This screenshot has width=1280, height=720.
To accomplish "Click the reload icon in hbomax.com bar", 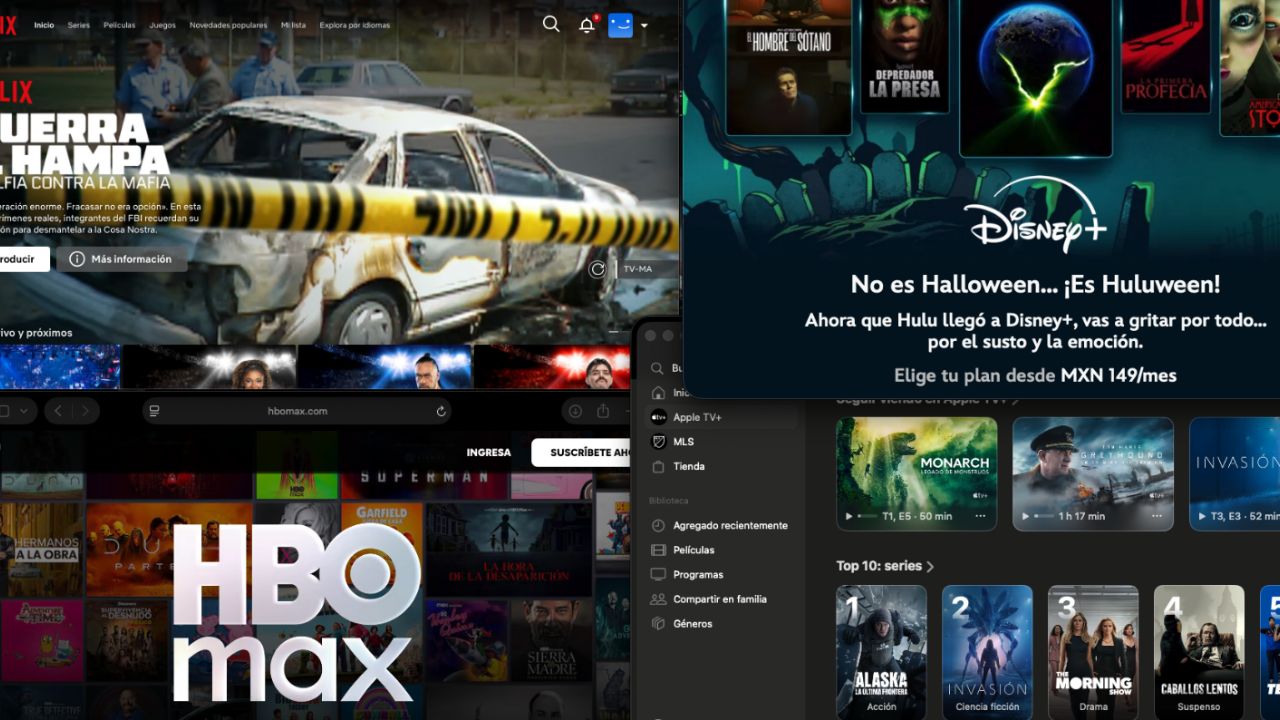I will [x=441, y=411].
